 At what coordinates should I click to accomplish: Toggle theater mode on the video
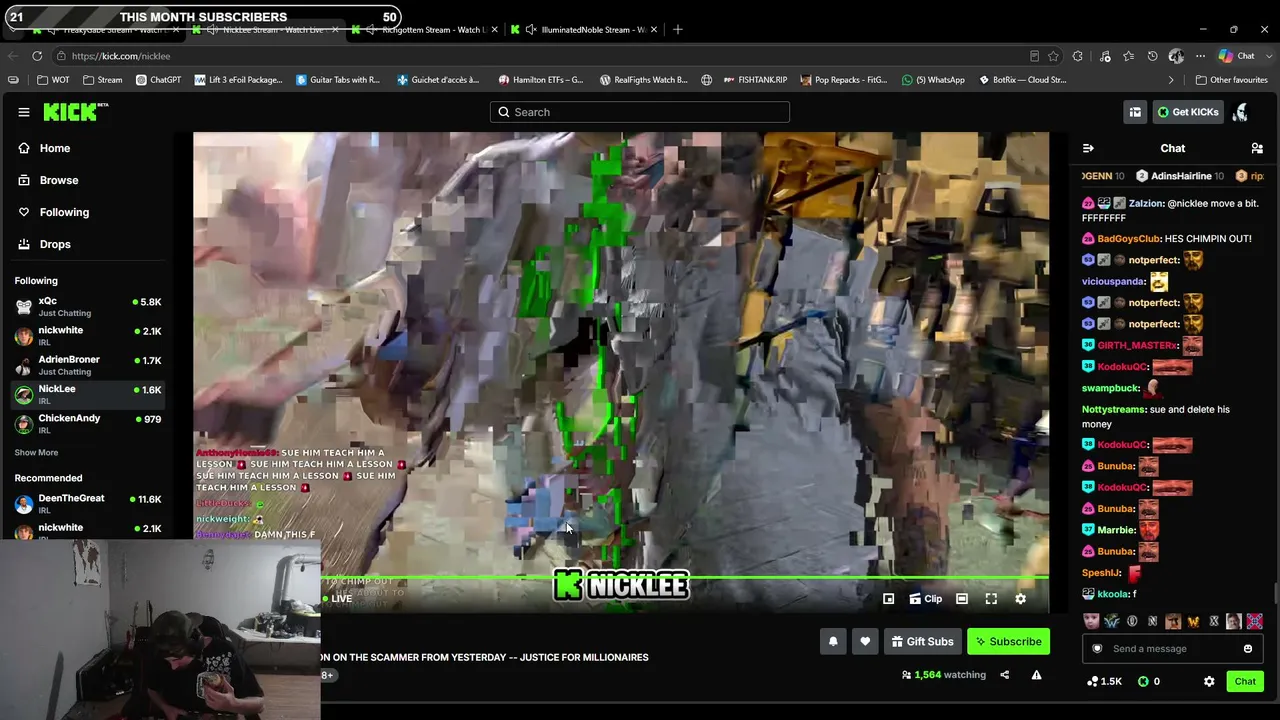[x=962, y=599]
